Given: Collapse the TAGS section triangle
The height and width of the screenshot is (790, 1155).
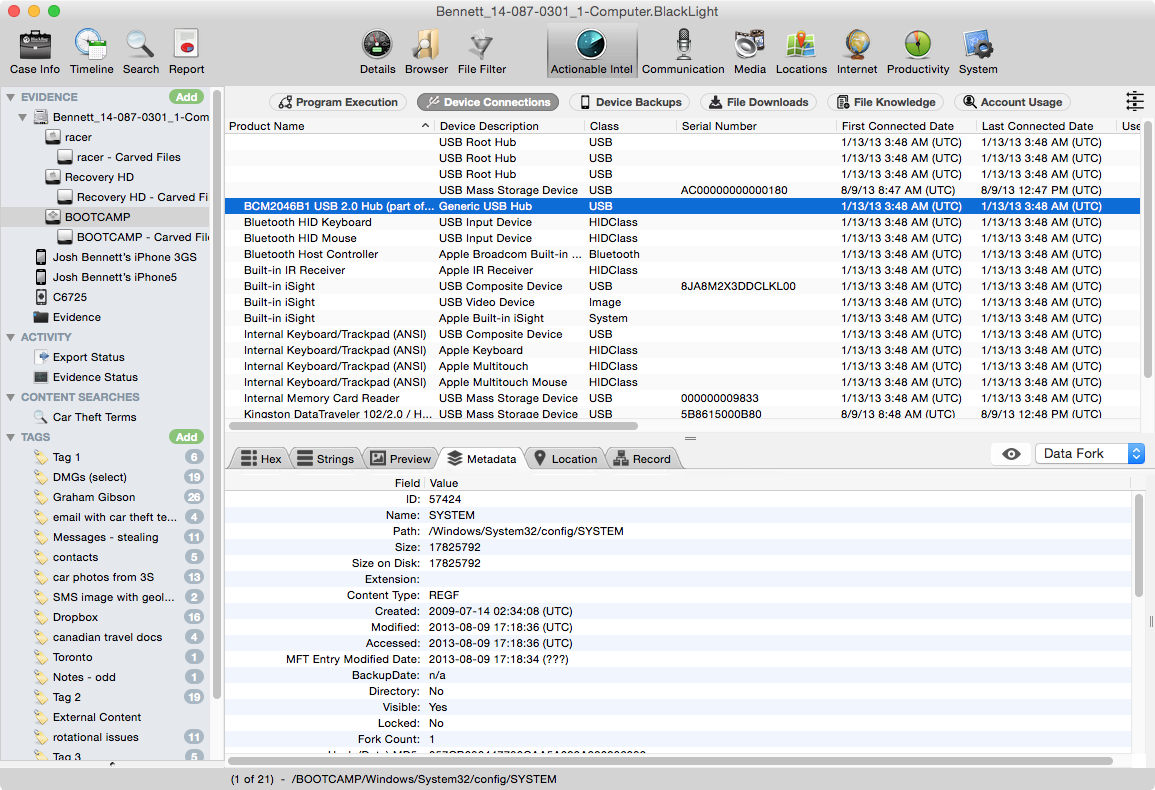Looking at the screenshot, I should coord(11,437).
